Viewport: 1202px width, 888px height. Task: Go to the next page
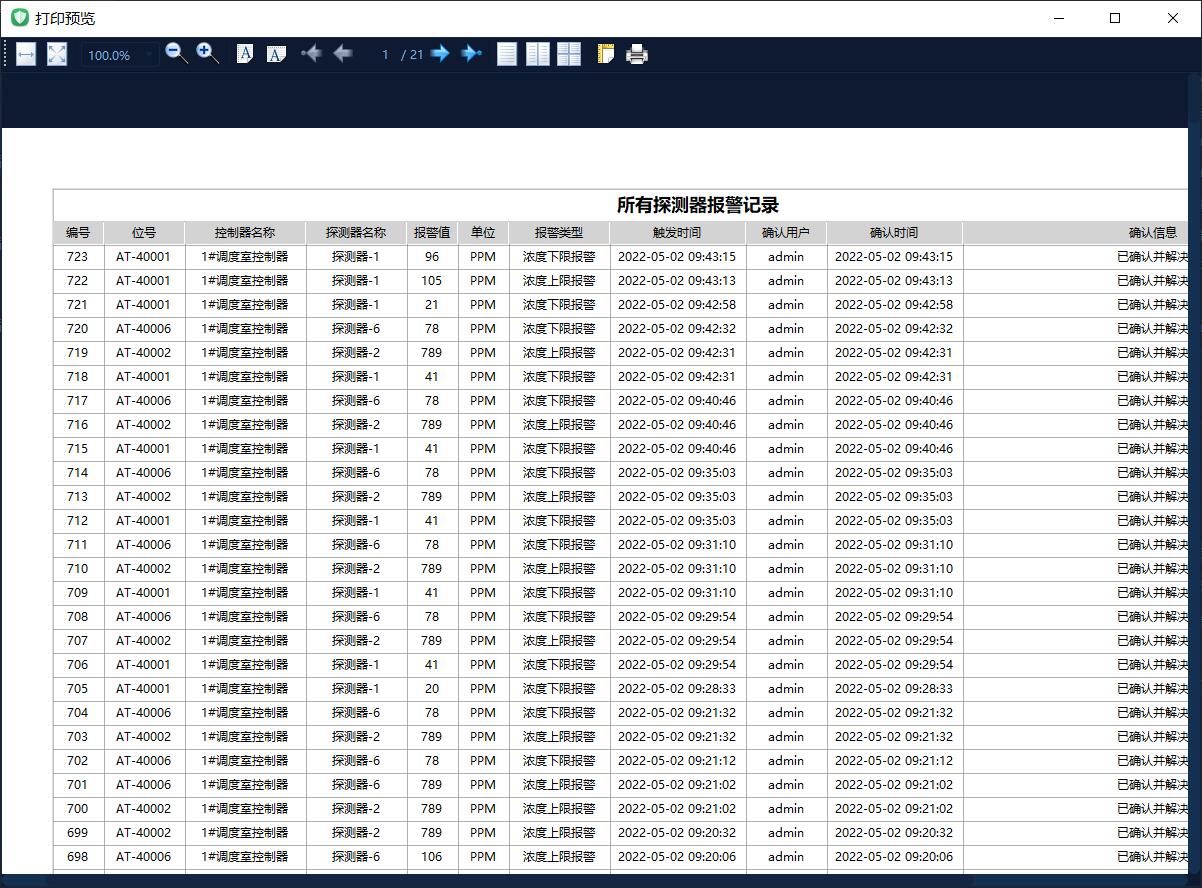440,54
